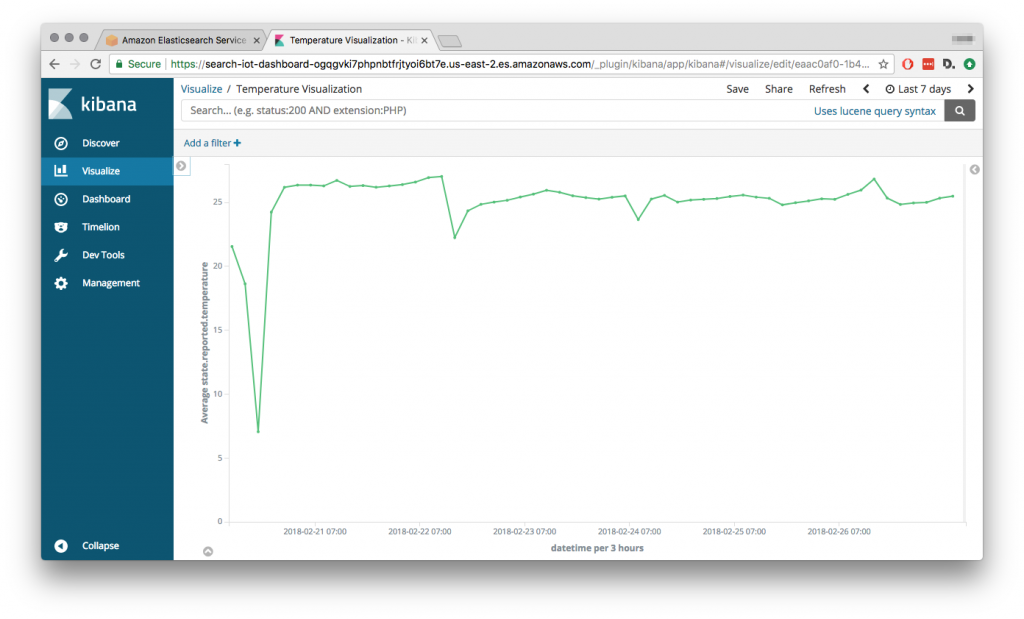Open the Last 7 days time picker
This screenshot has height=619, width=1024.
pos(919,88)
